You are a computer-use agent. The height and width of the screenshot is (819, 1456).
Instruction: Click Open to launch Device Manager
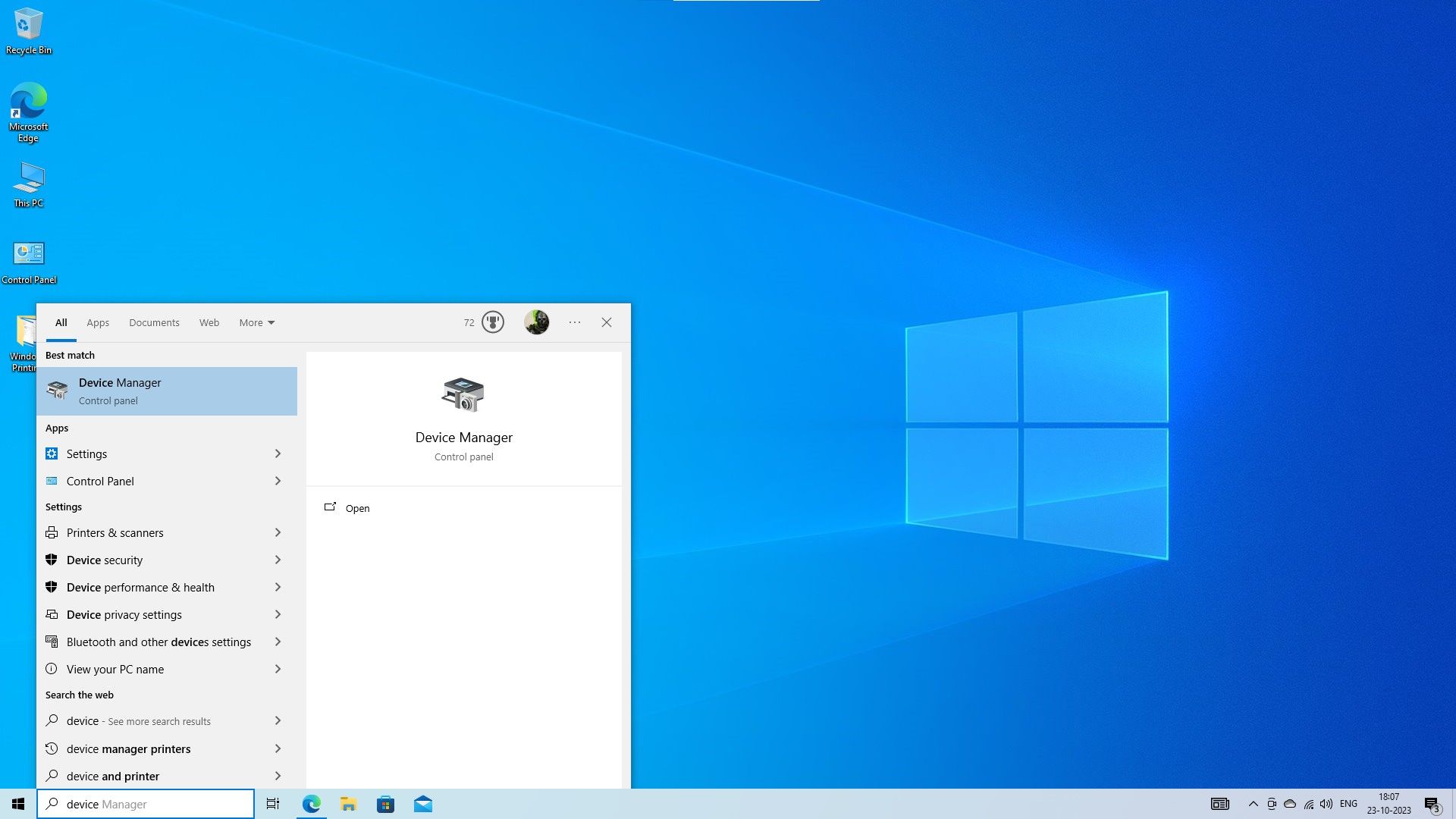click(x=356, y=508)
